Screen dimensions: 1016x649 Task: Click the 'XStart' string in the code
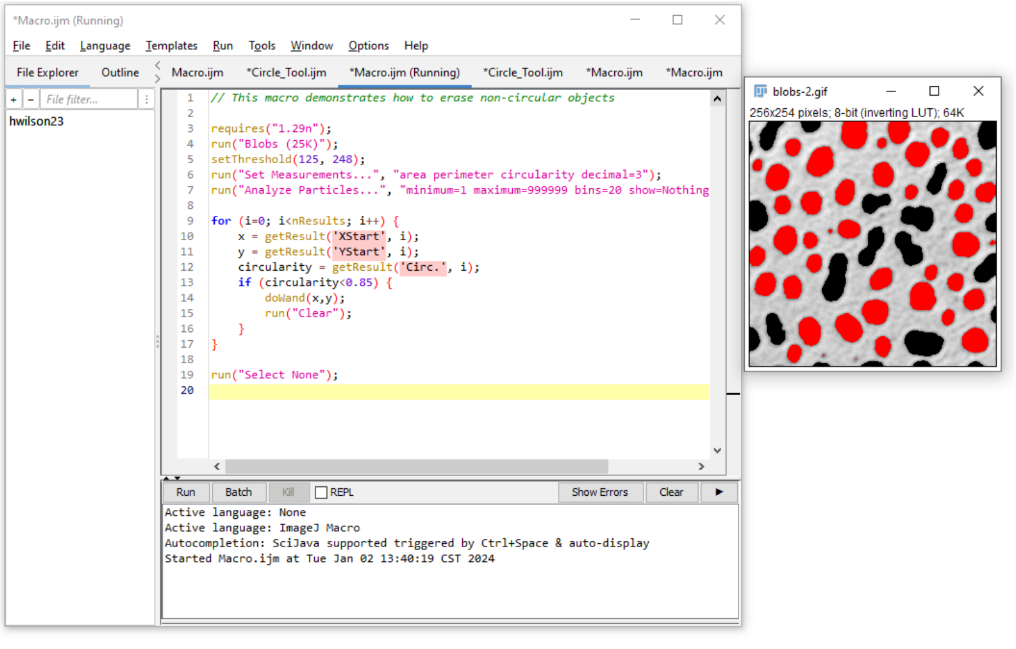pos(358,236)
